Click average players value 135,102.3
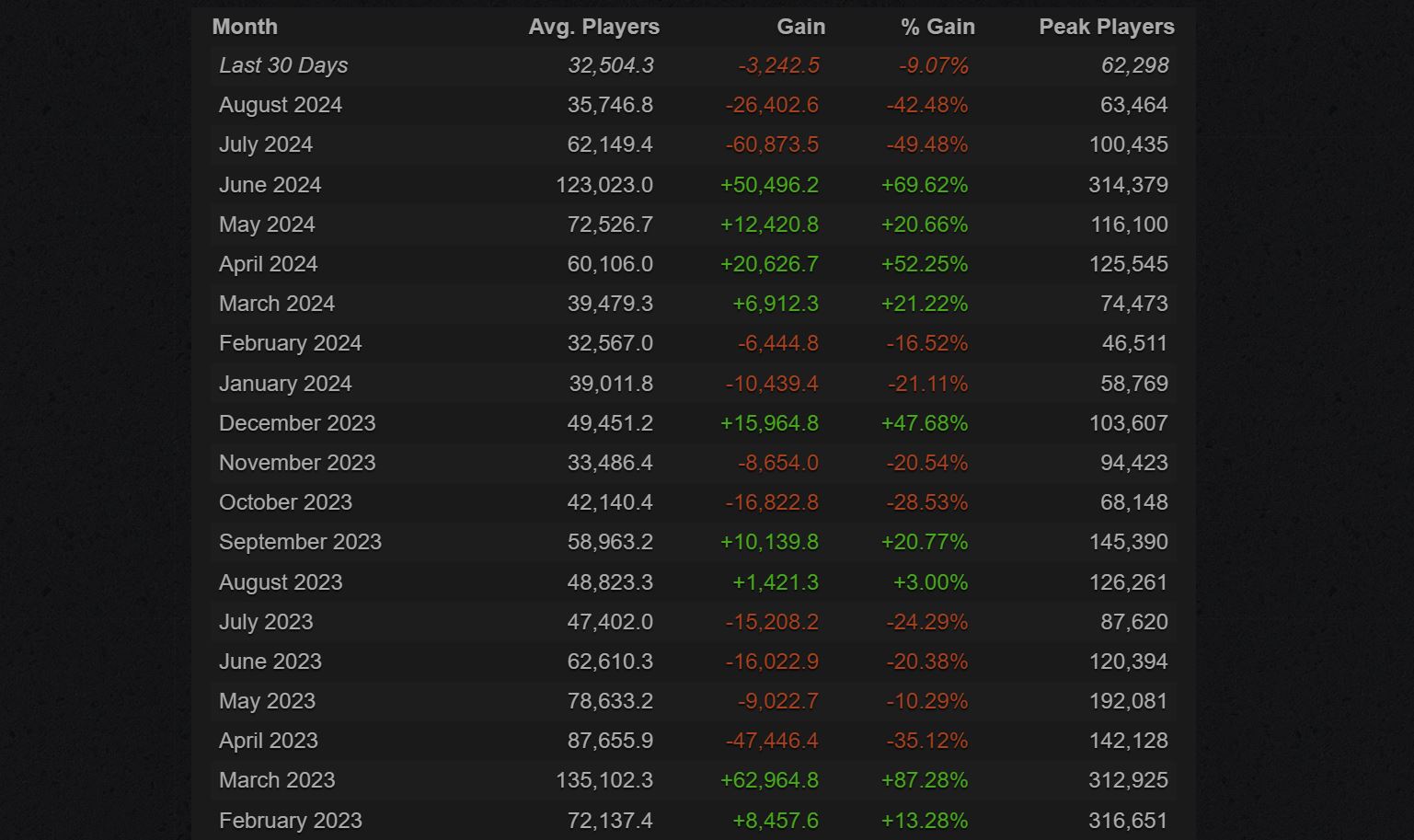The height and width of the screenshot is (840, 1414). pos(604,780)
